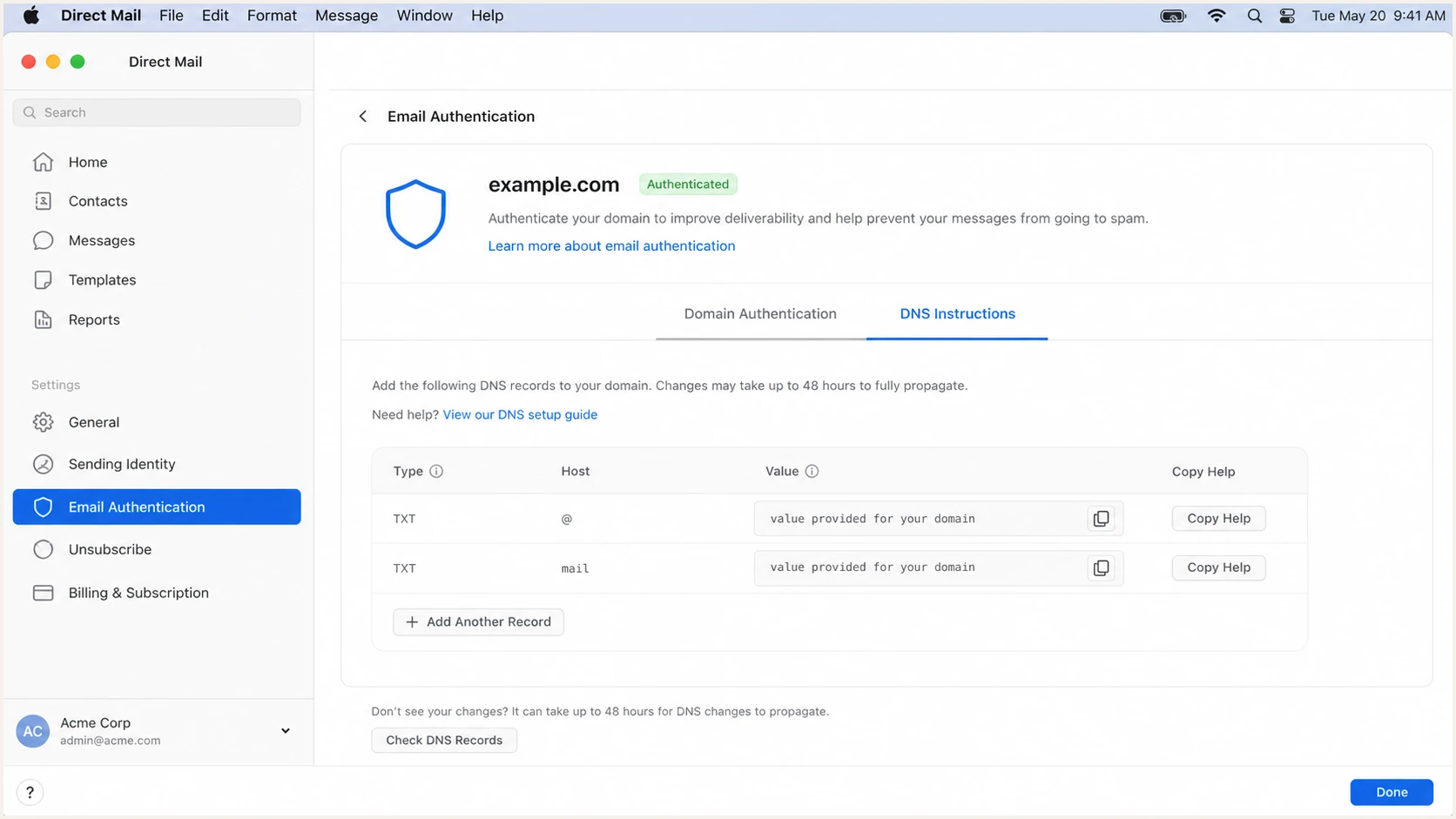Screen dimensions: 1456x819
Task: Click the Messages speech bubble icon
Action: coord(43,240)
